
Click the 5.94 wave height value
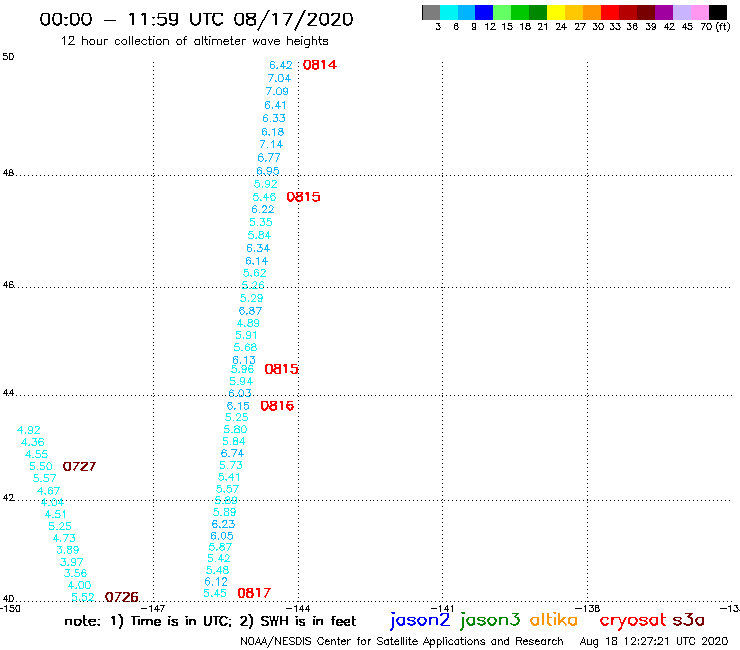[x=241, y=381]
